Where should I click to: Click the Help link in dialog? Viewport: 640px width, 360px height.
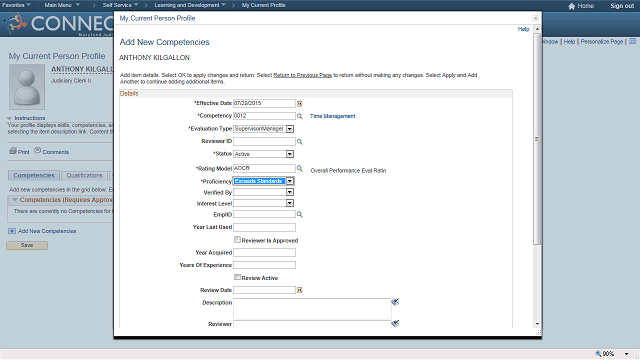[x=523, y=29]
